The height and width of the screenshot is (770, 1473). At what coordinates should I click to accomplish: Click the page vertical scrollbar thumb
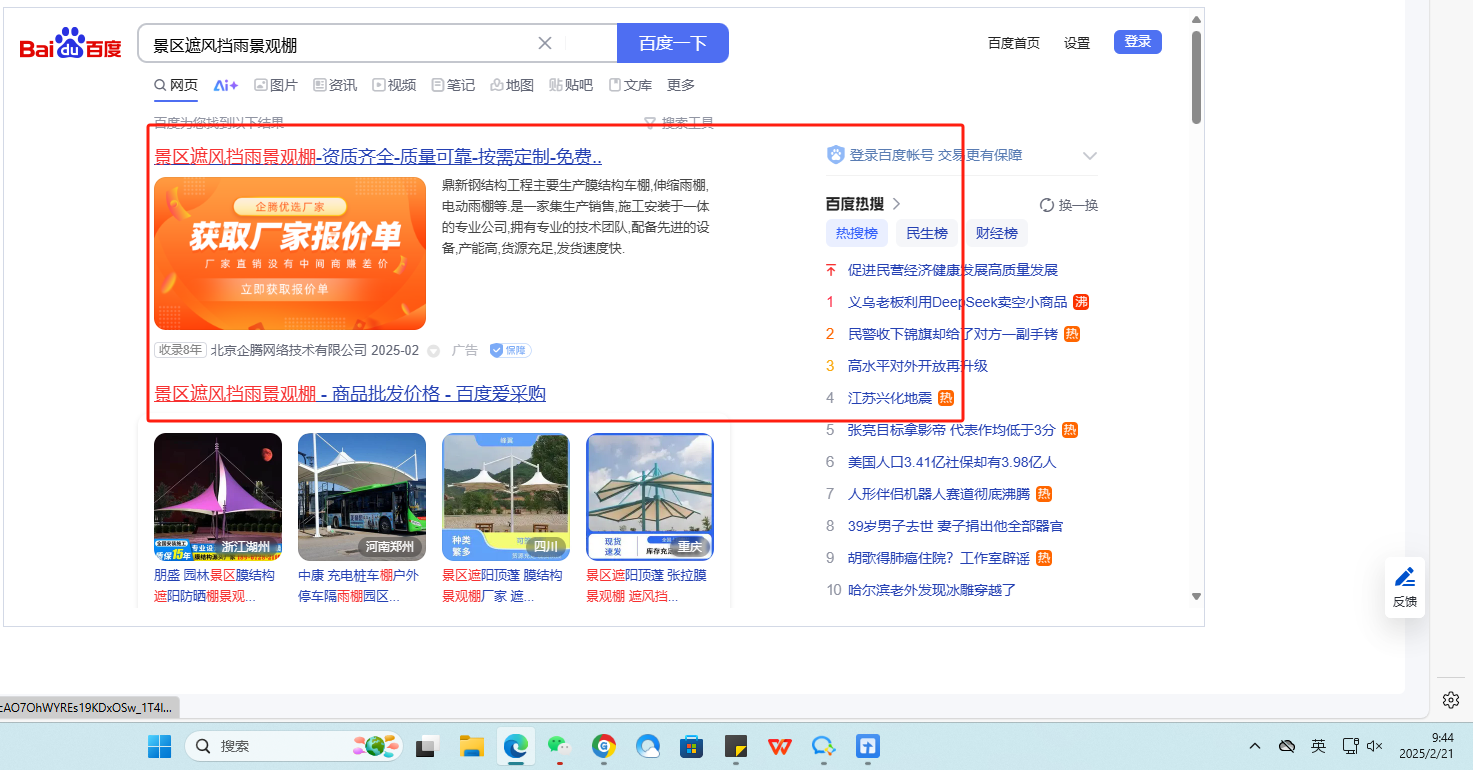[1196, 76]
